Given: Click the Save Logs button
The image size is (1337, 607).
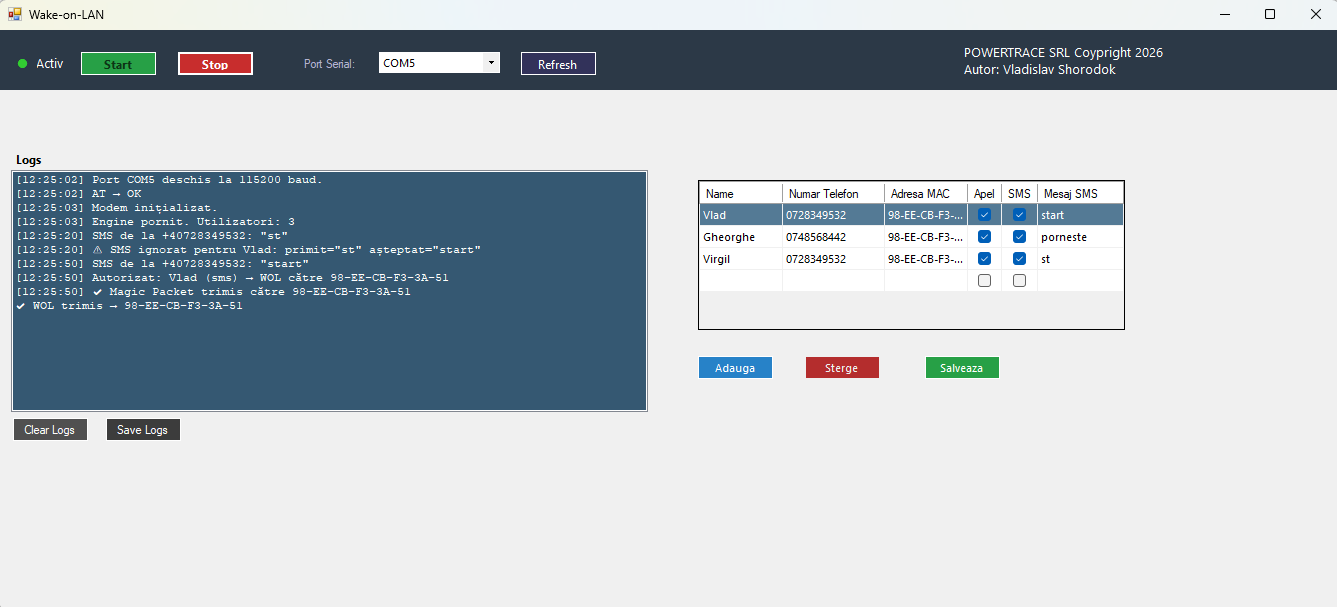Looking at the screenshot, I should coord(143,430).
